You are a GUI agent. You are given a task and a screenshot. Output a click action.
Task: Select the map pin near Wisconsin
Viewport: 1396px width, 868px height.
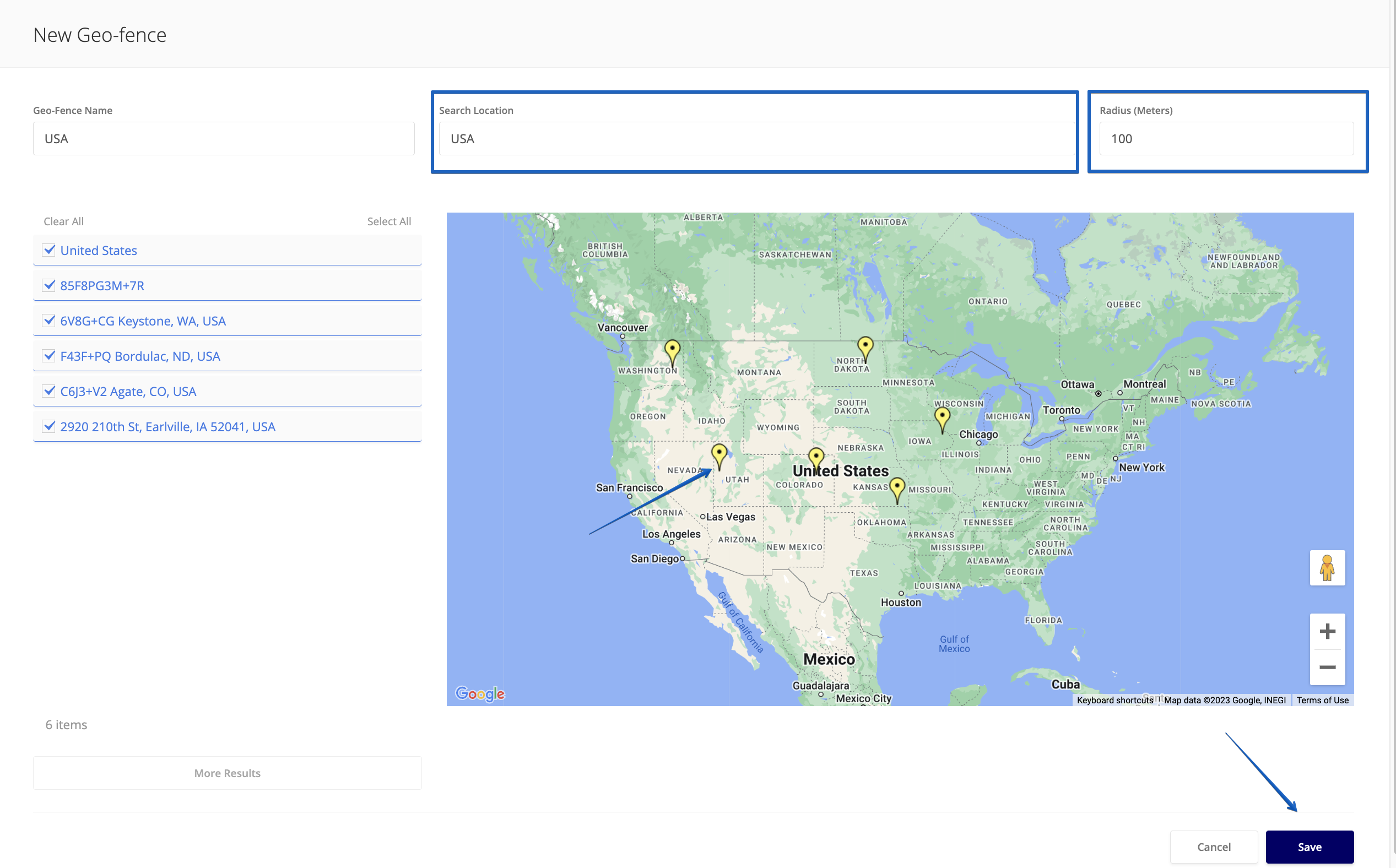coord(942,417)
